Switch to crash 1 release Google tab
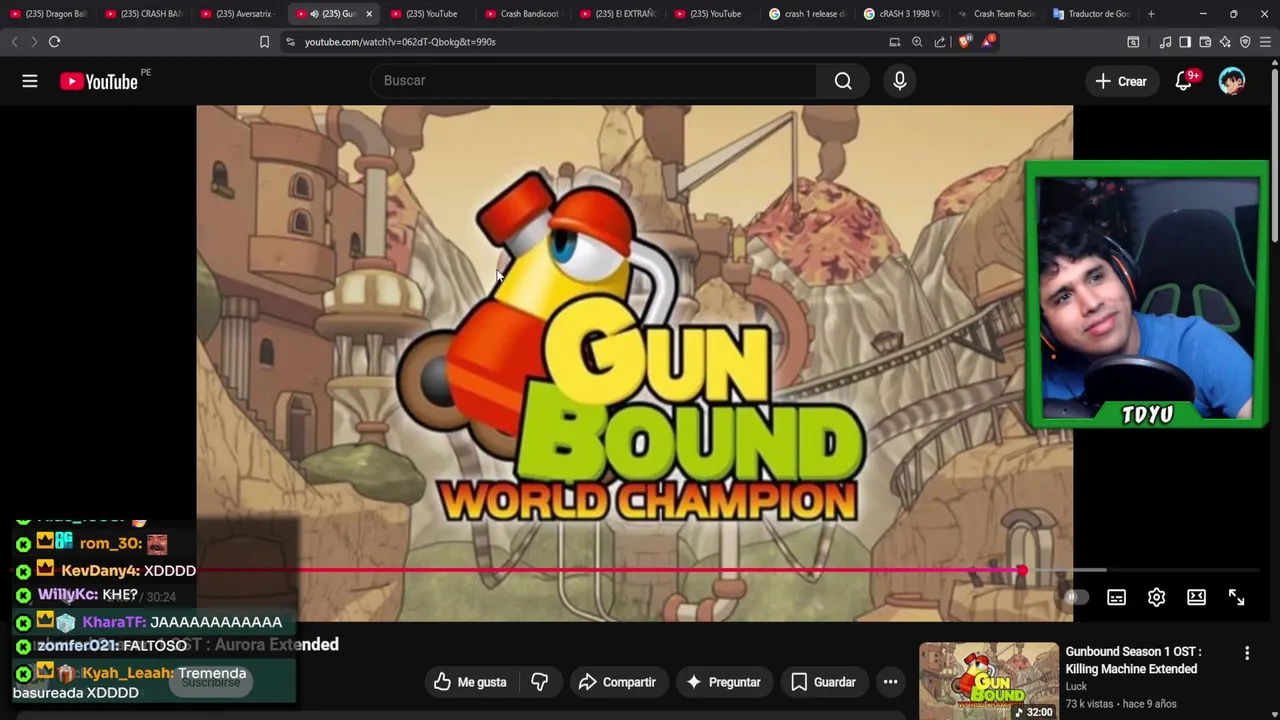1280x720 pixels. coord(809,14)
